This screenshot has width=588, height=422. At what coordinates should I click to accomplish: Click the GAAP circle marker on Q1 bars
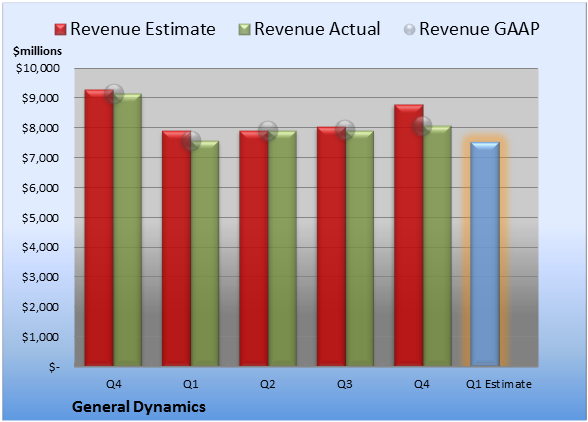pyautogui.click(x=191, y=141)
